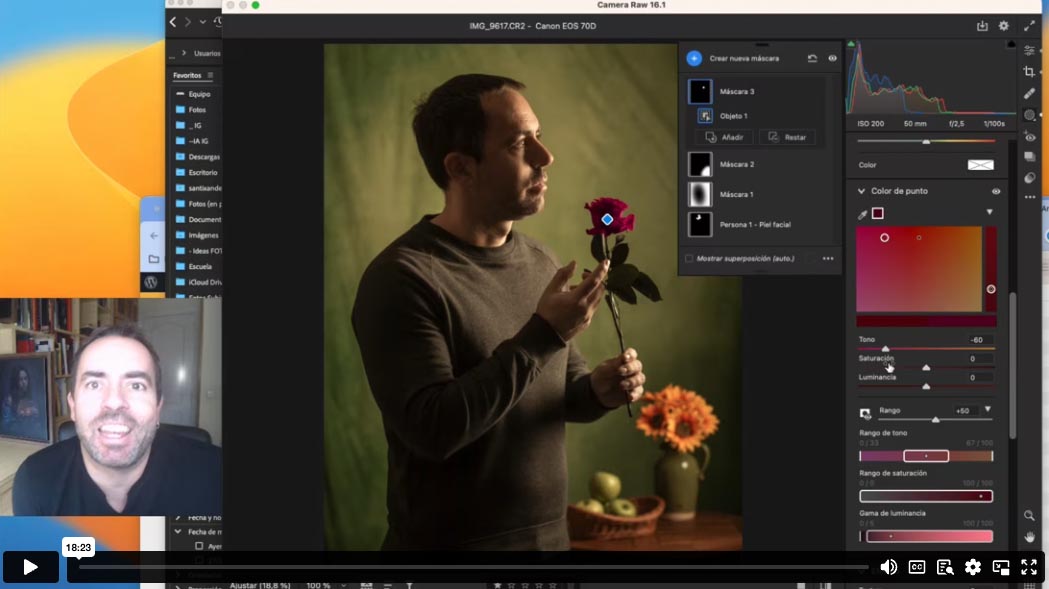This screenshot has width=1049, height=589.
Task: Open video transcript search icon
Action: coord(945,567)
